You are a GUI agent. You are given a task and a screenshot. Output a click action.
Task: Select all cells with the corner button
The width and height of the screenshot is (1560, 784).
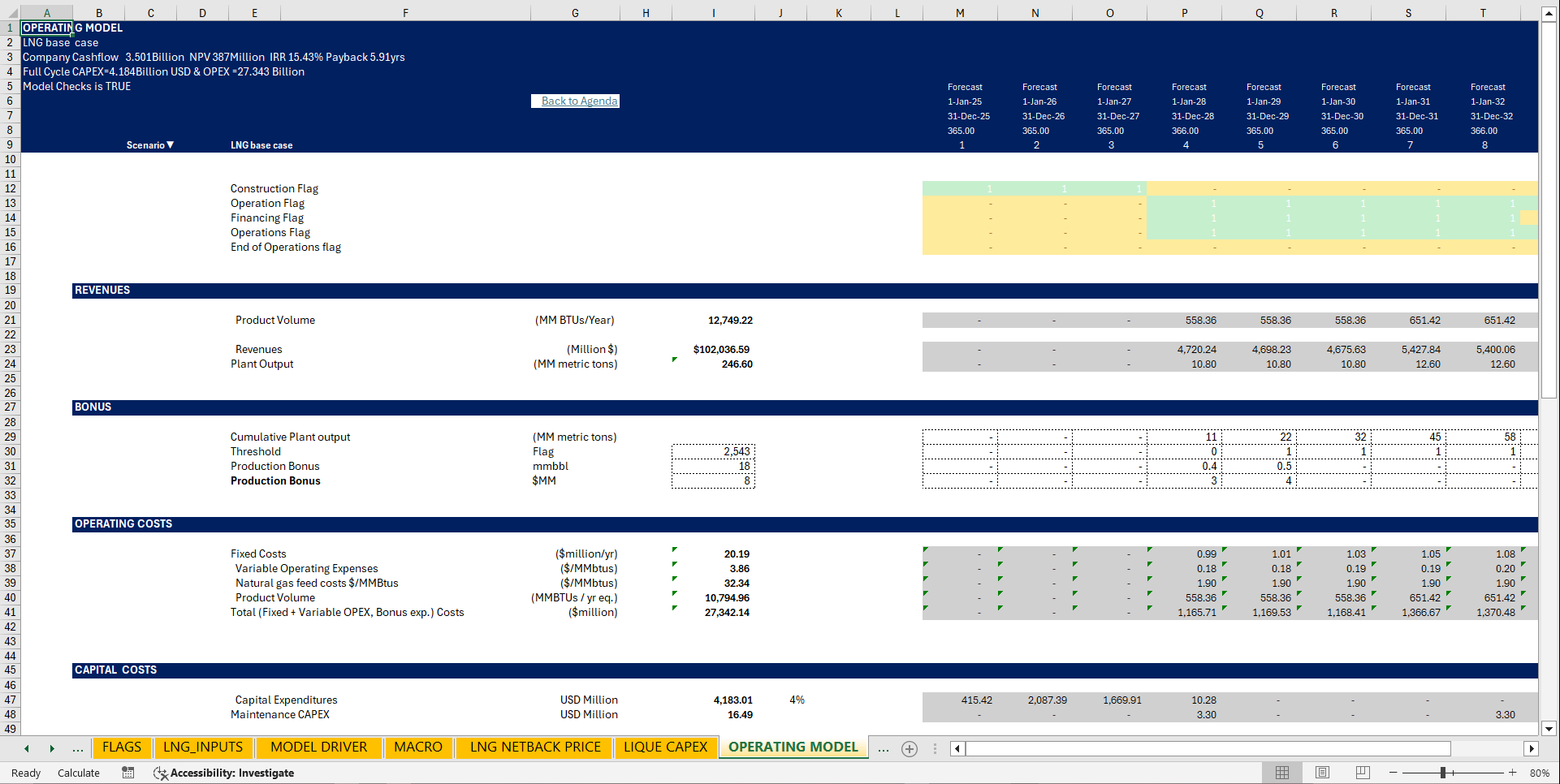pyautogui.click(x=11, y=12)
